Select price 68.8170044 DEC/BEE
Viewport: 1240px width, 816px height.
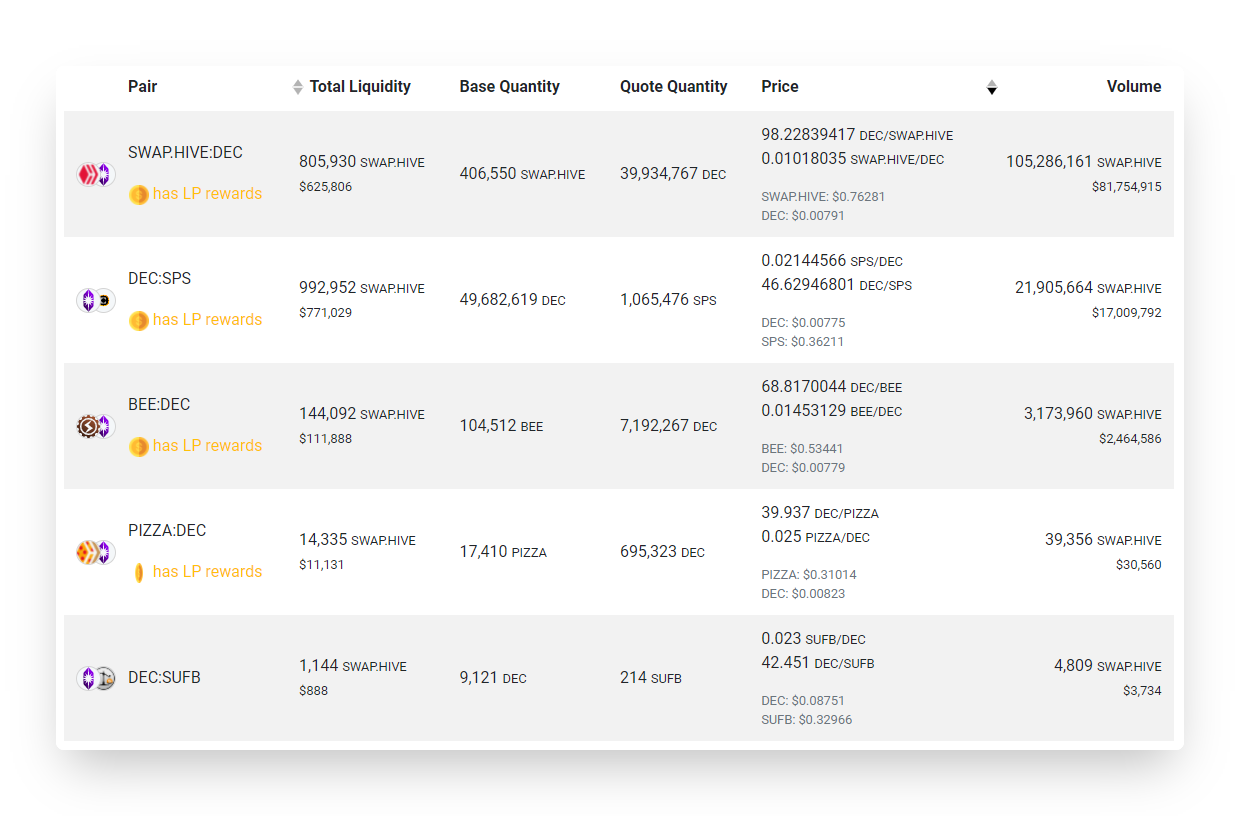coord(831,386)
